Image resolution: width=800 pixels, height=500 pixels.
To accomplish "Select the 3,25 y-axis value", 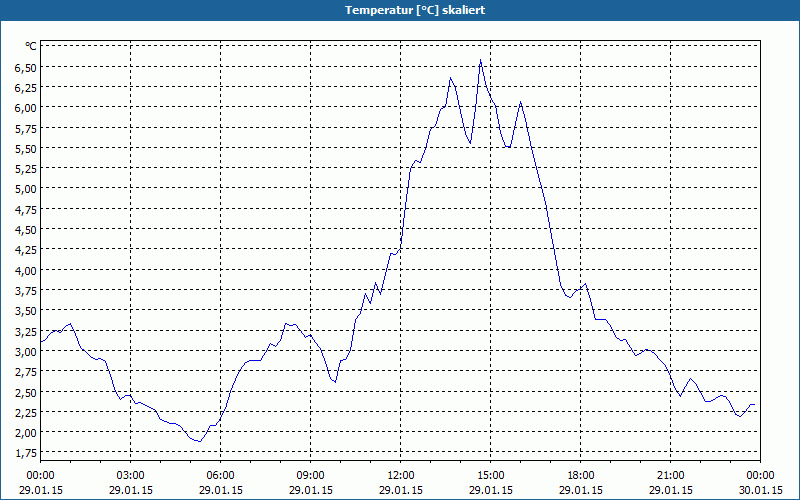I will pos(26,331).
